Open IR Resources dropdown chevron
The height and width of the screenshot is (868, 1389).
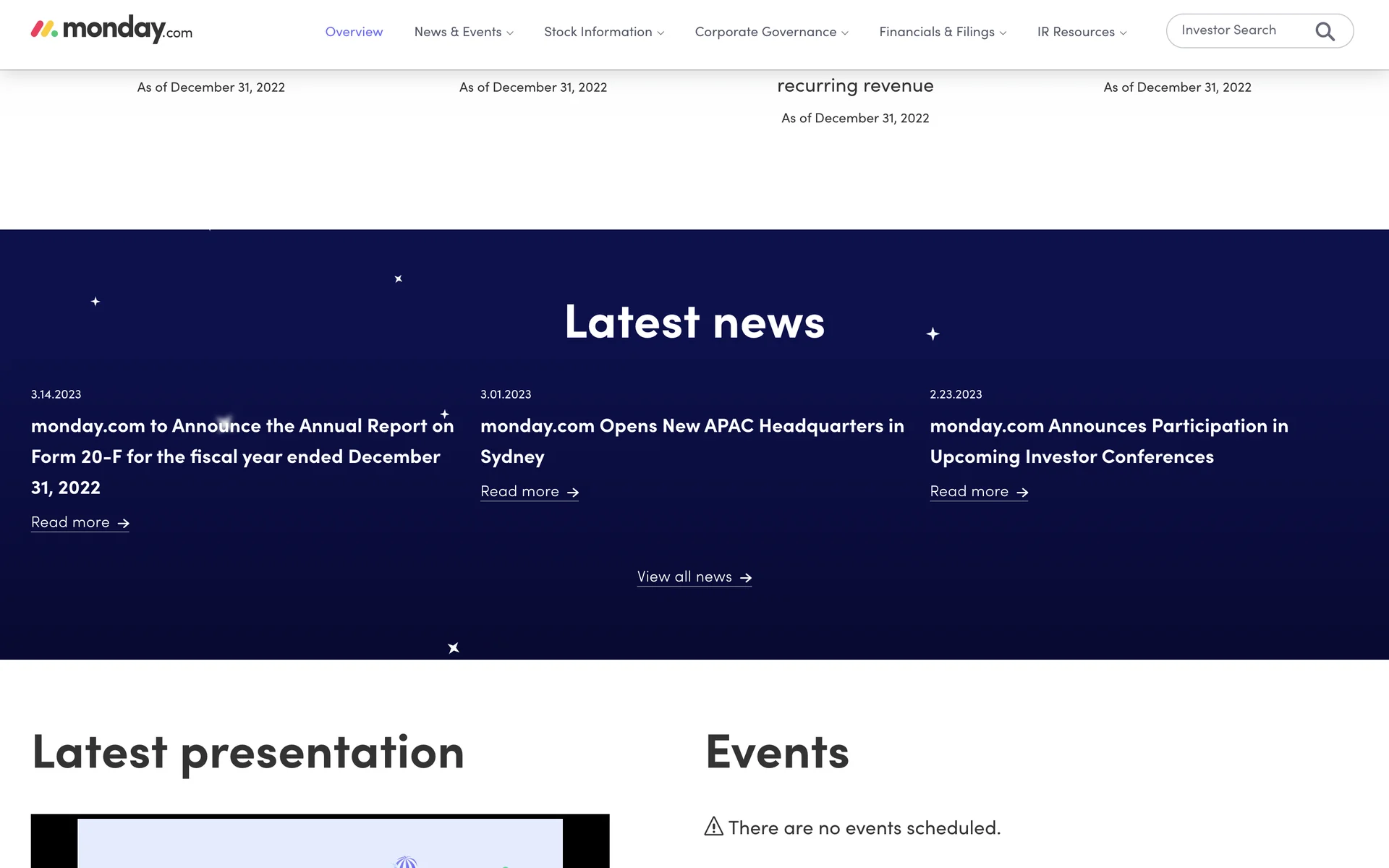pyautogui.click(x=1123, y=33)
